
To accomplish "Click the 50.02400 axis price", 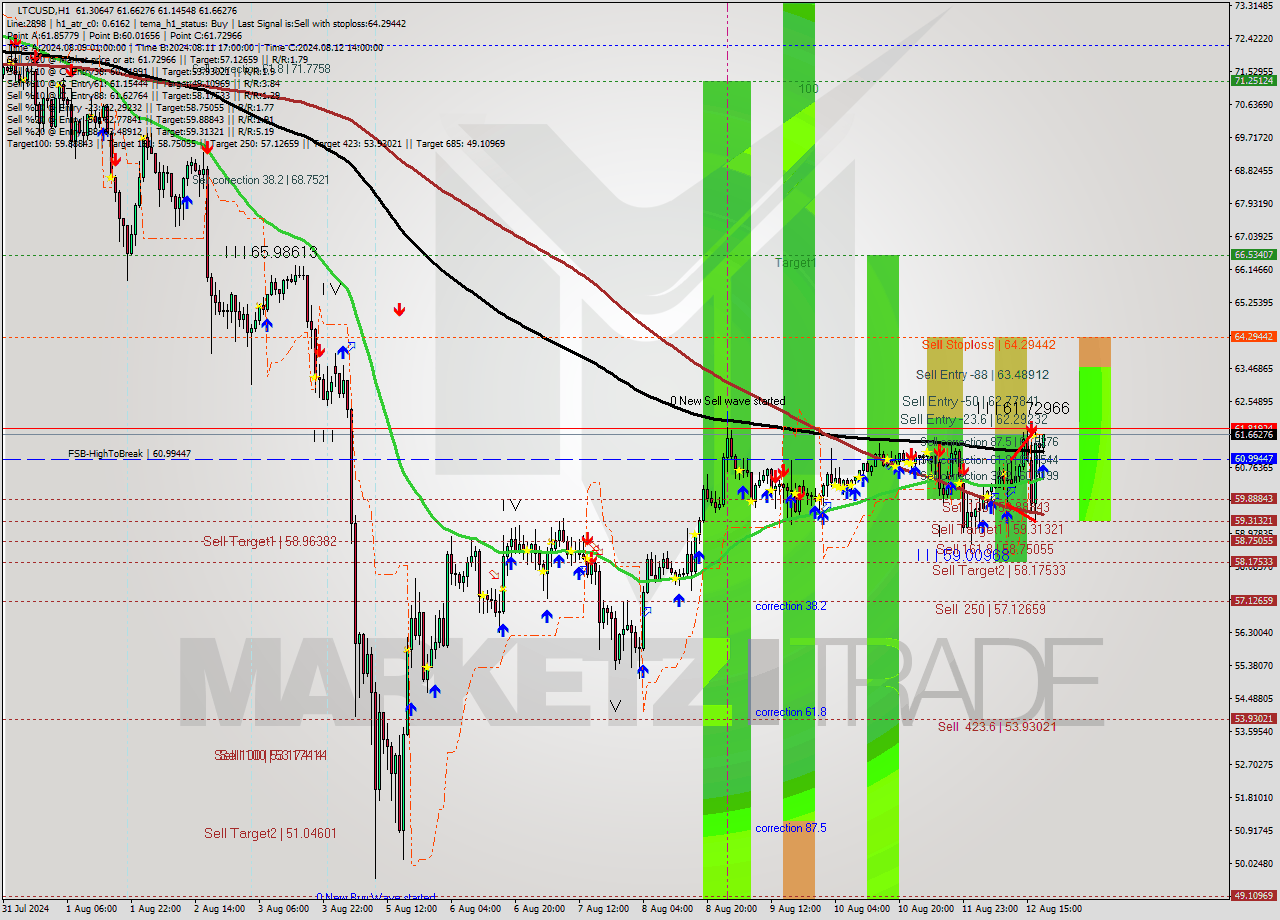I will click(x=1254, y=863).
